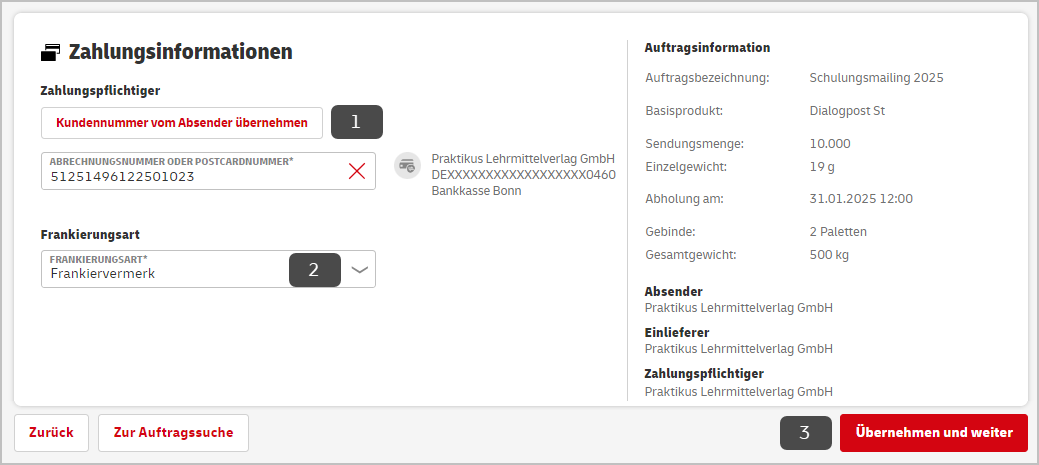Click the company name under Einlieferer
Image resolution: width=1039 pixels, height=465 pixels.
(x=738, y=348)
